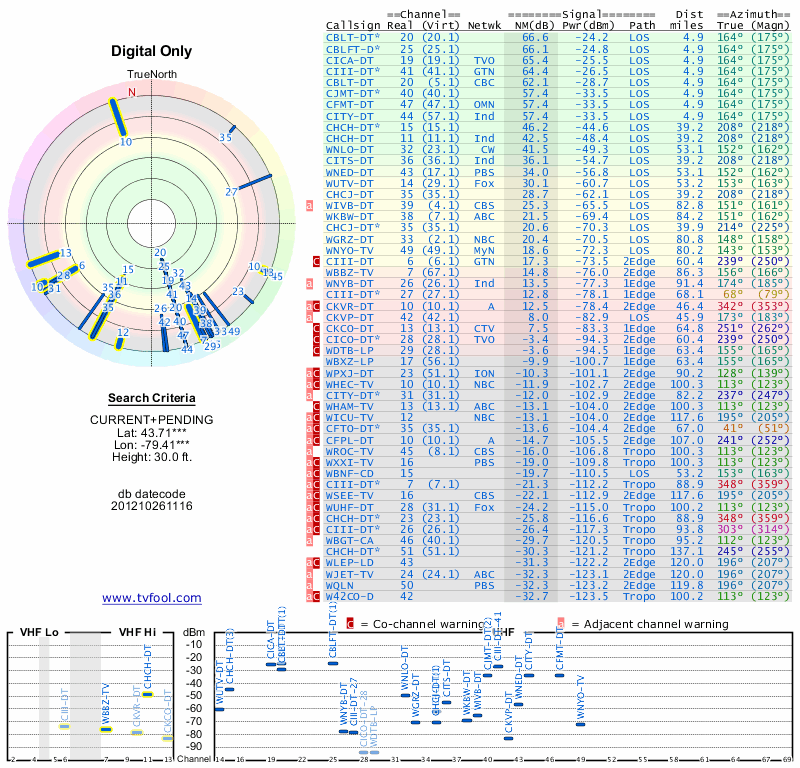The height and width of the screenshot is (768, 800).
Task: Click the CHCH-DT marker in the VHF Hi chart
Action: (147, 694)
